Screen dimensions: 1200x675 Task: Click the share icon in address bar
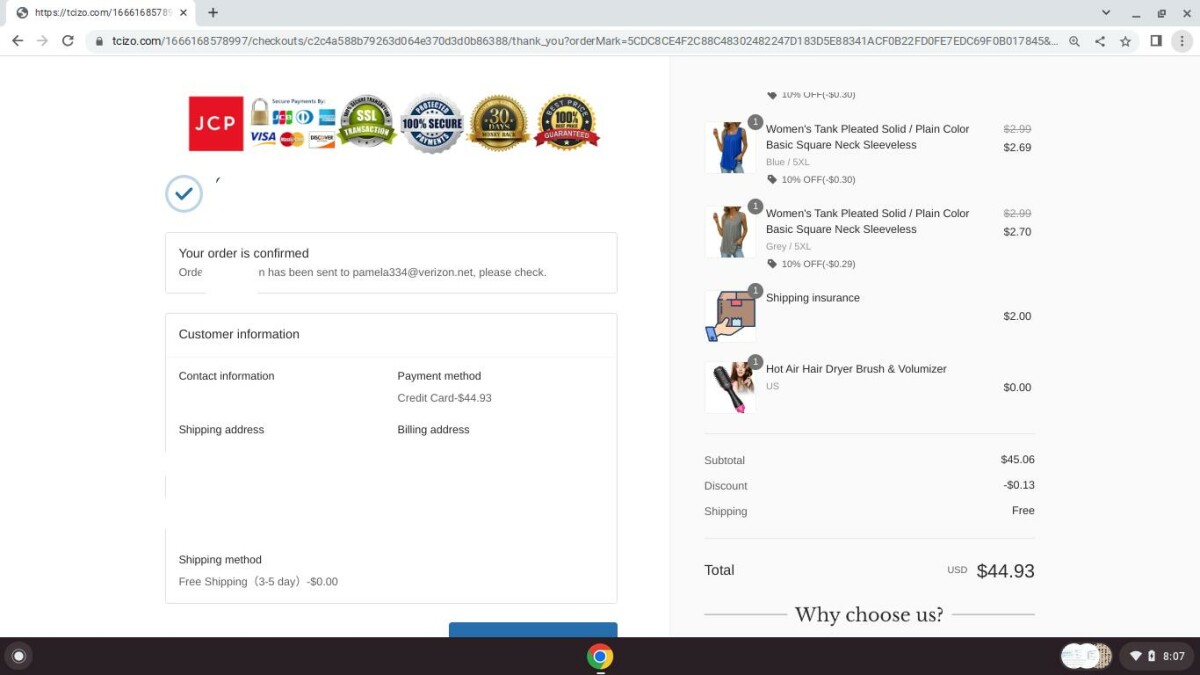(x=1100, y=41)
